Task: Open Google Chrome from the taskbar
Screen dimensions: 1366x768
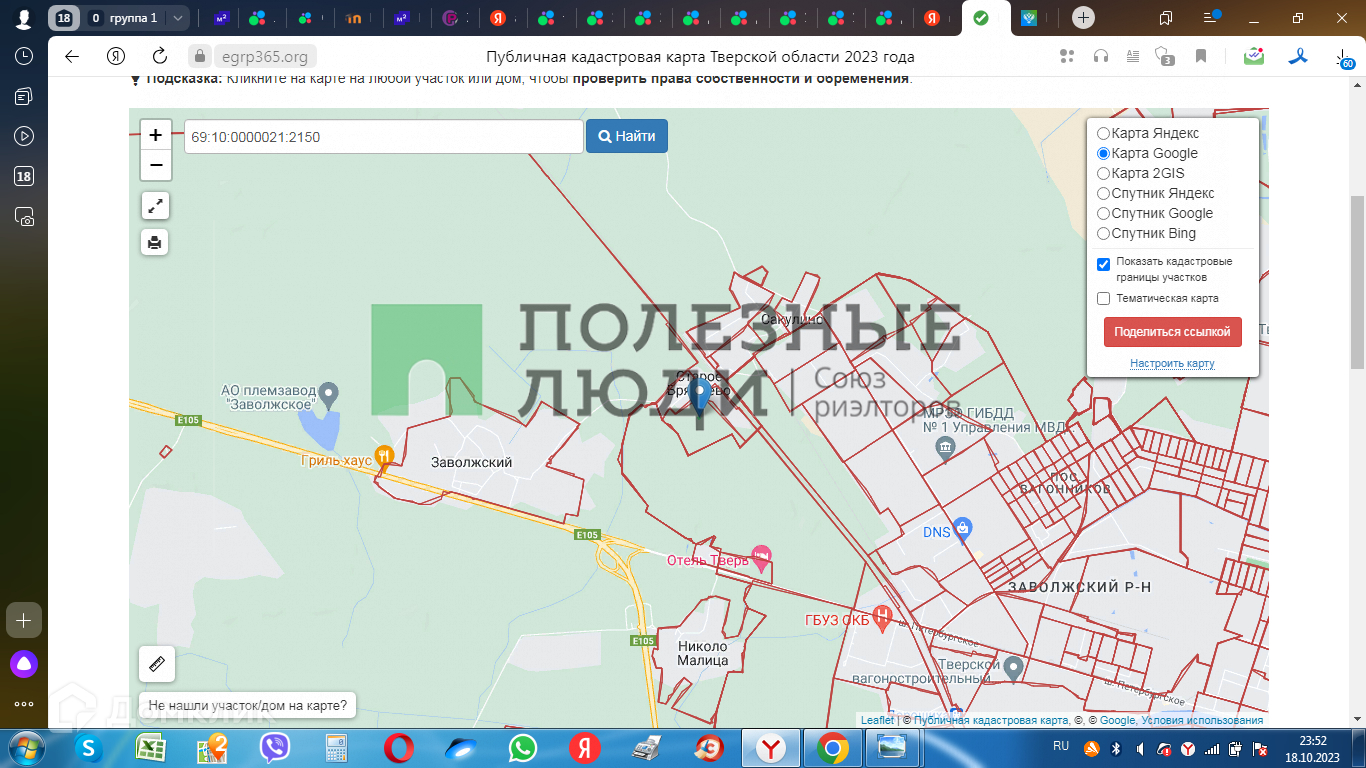Action: [x=832, y=748]
